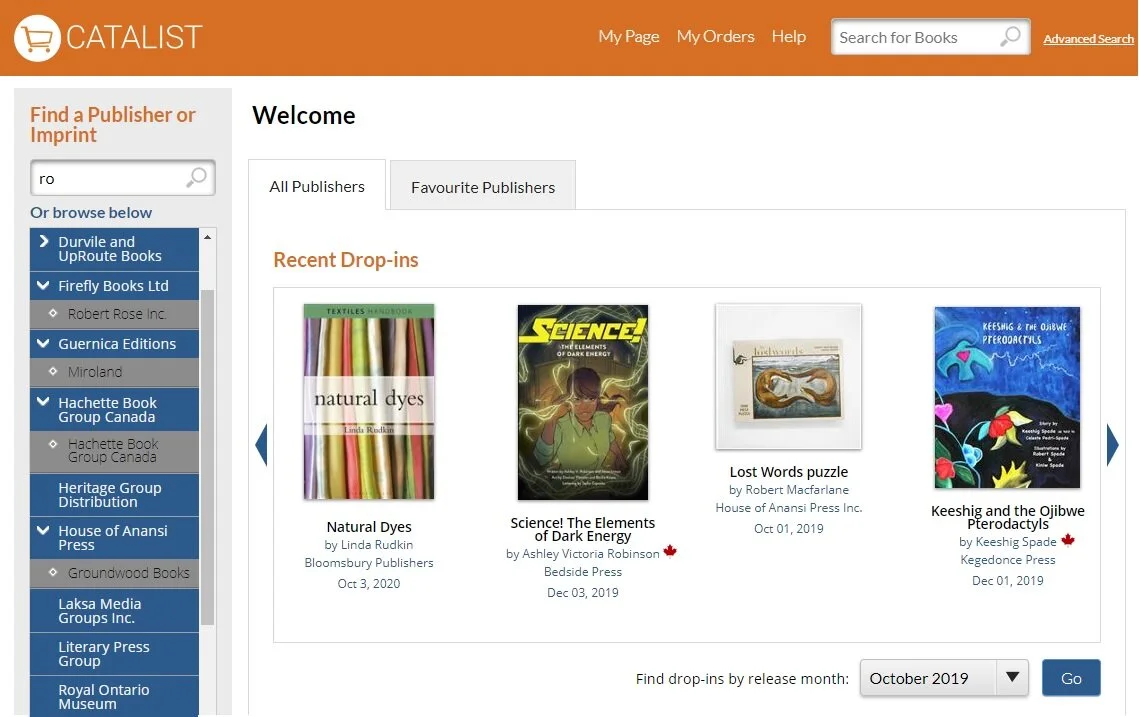Select the Groundwood Books imprint
Screen dimensions: 1139x717
(114, 573)
